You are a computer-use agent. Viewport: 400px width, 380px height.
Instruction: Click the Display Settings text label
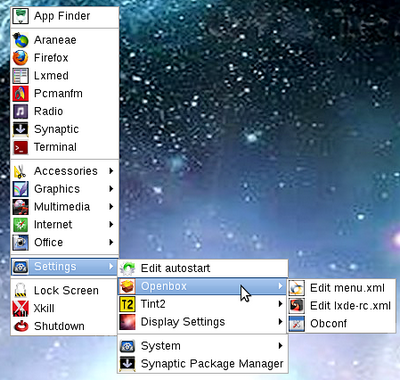[183, 322]
